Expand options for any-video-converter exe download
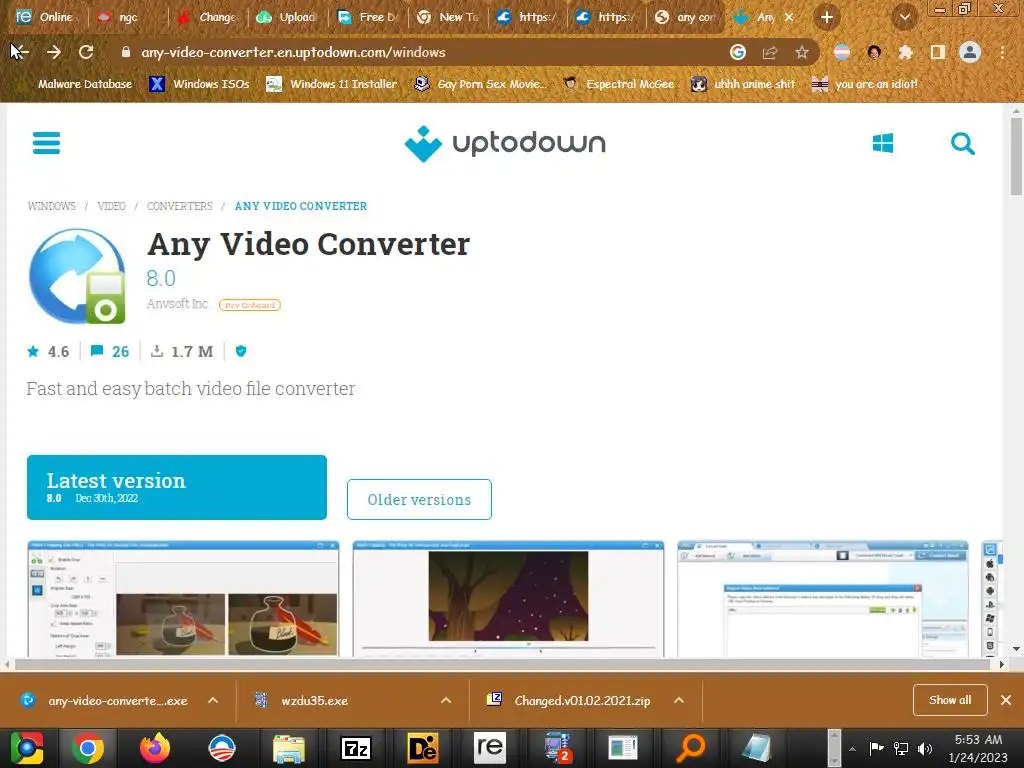The width and height of the screenshot is (1024, 768). pos(213,701)
